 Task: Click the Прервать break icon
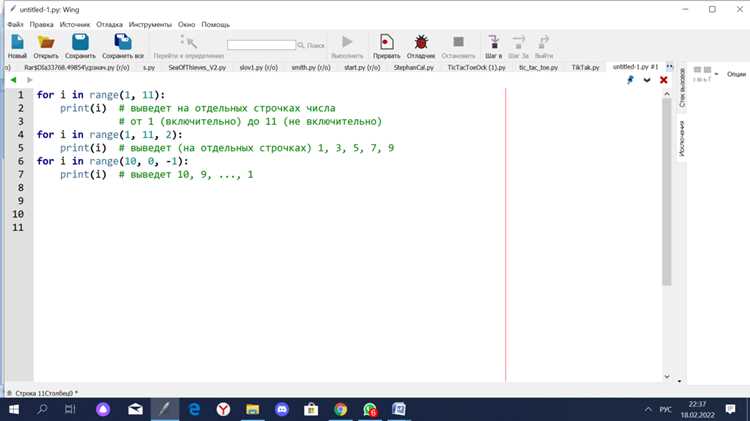click(x=386, y=43)
